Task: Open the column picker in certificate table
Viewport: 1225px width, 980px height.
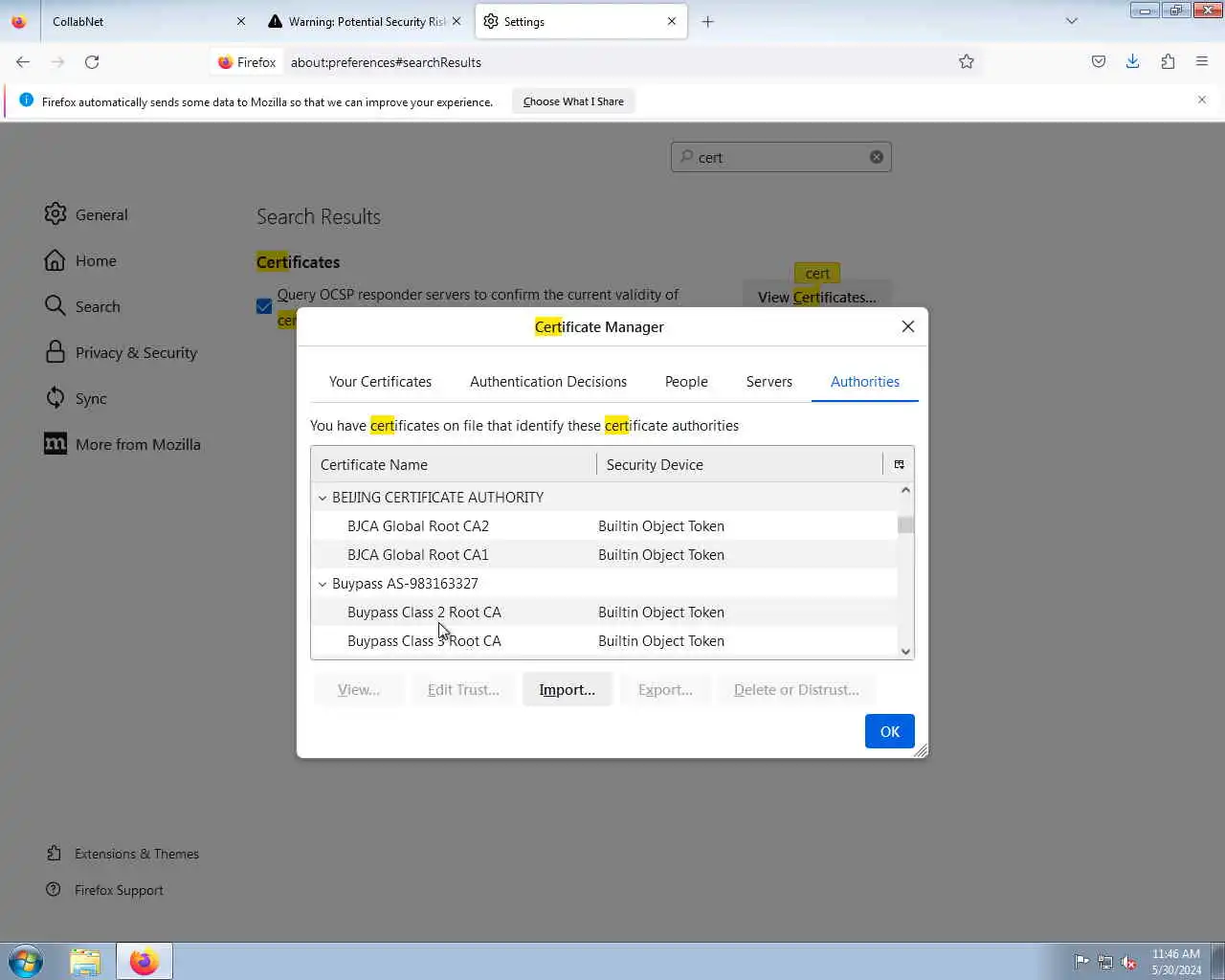Action: point(899,464)
